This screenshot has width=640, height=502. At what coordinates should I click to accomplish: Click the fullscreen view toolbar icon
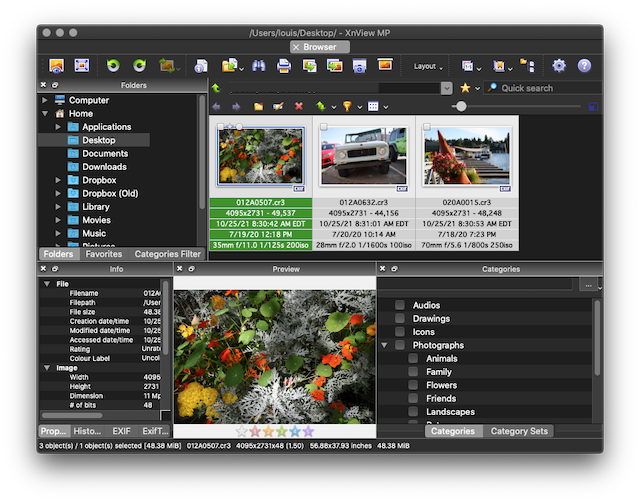pos(82,66)
